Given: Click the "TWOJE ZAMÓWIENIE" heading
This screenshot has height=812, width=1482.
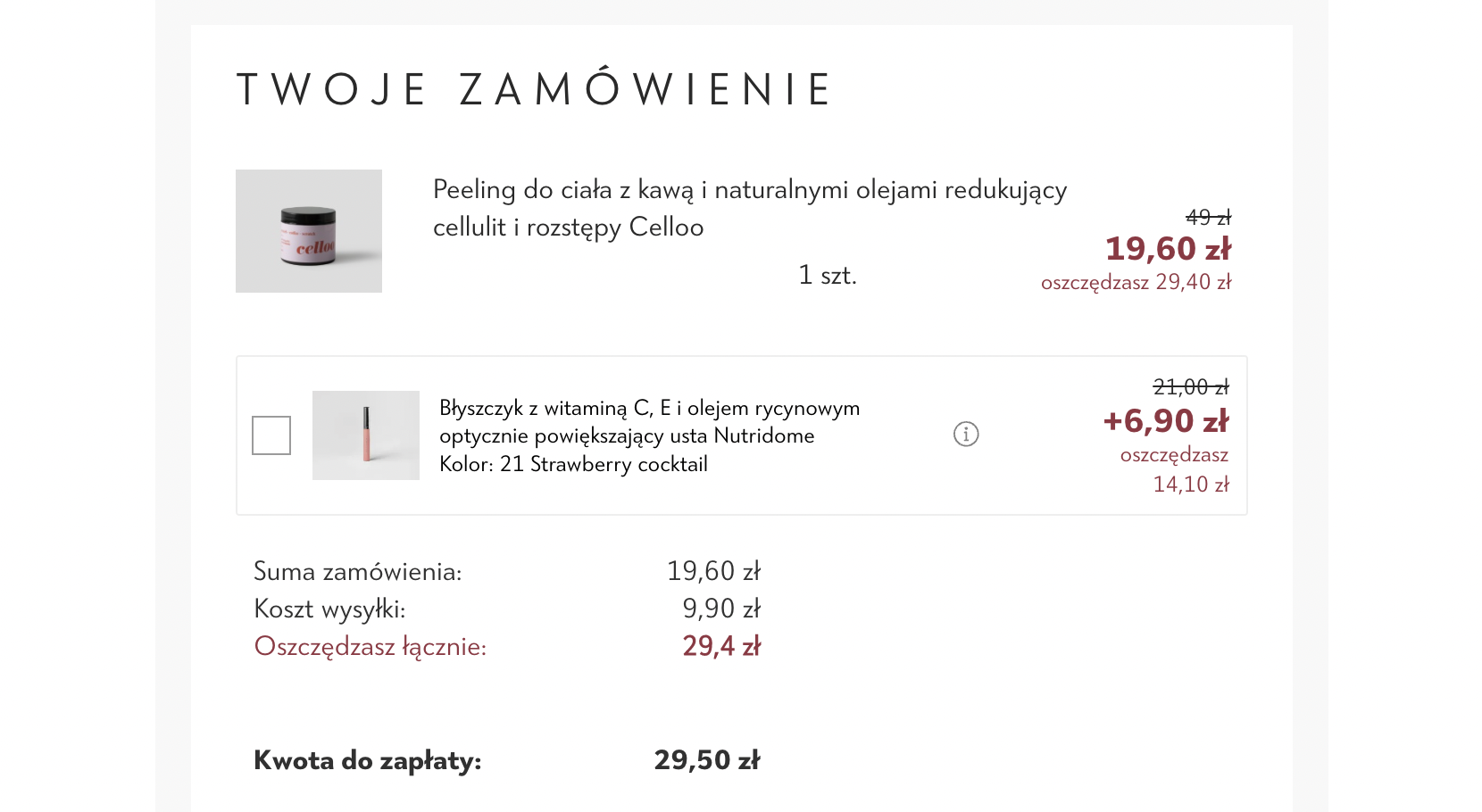Looking at the screenshot, I should (x=535, y=89).
